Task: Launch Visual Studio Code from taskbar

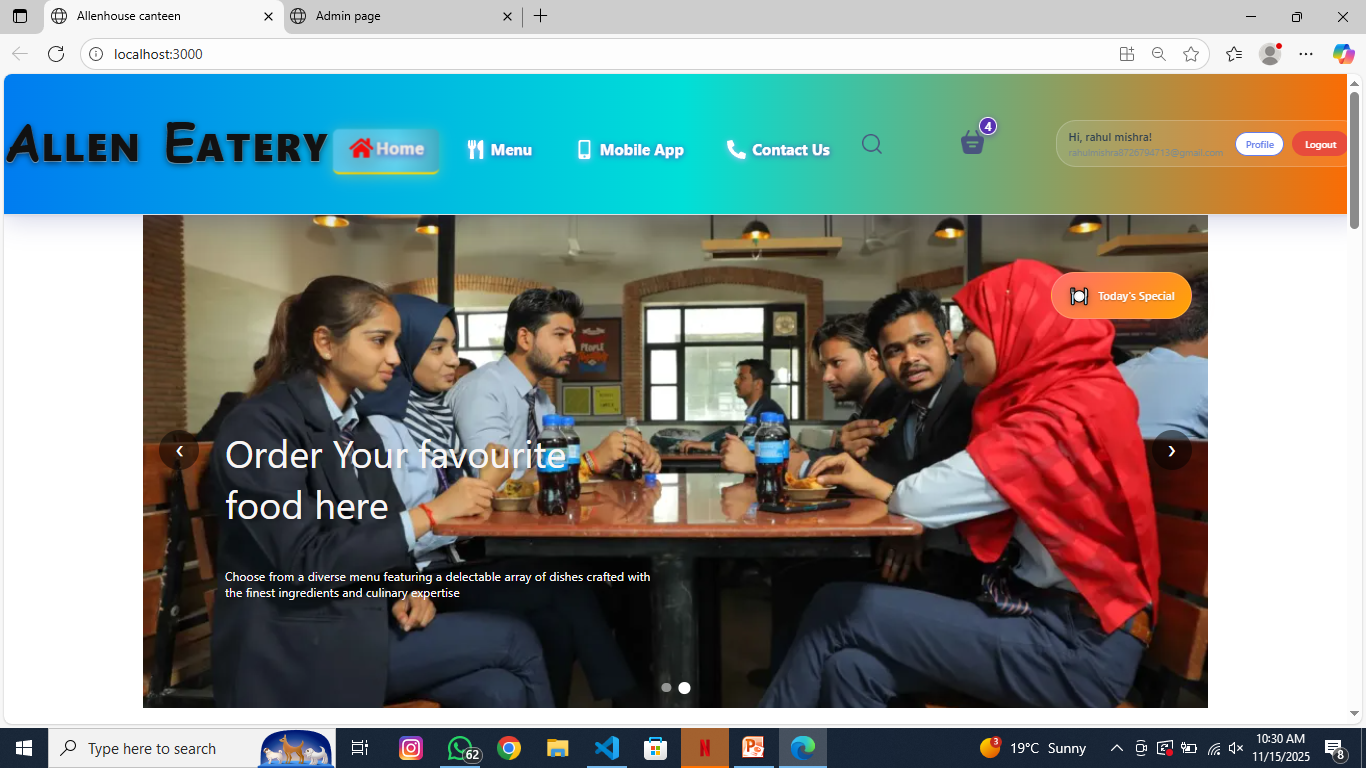Action: 607,748
